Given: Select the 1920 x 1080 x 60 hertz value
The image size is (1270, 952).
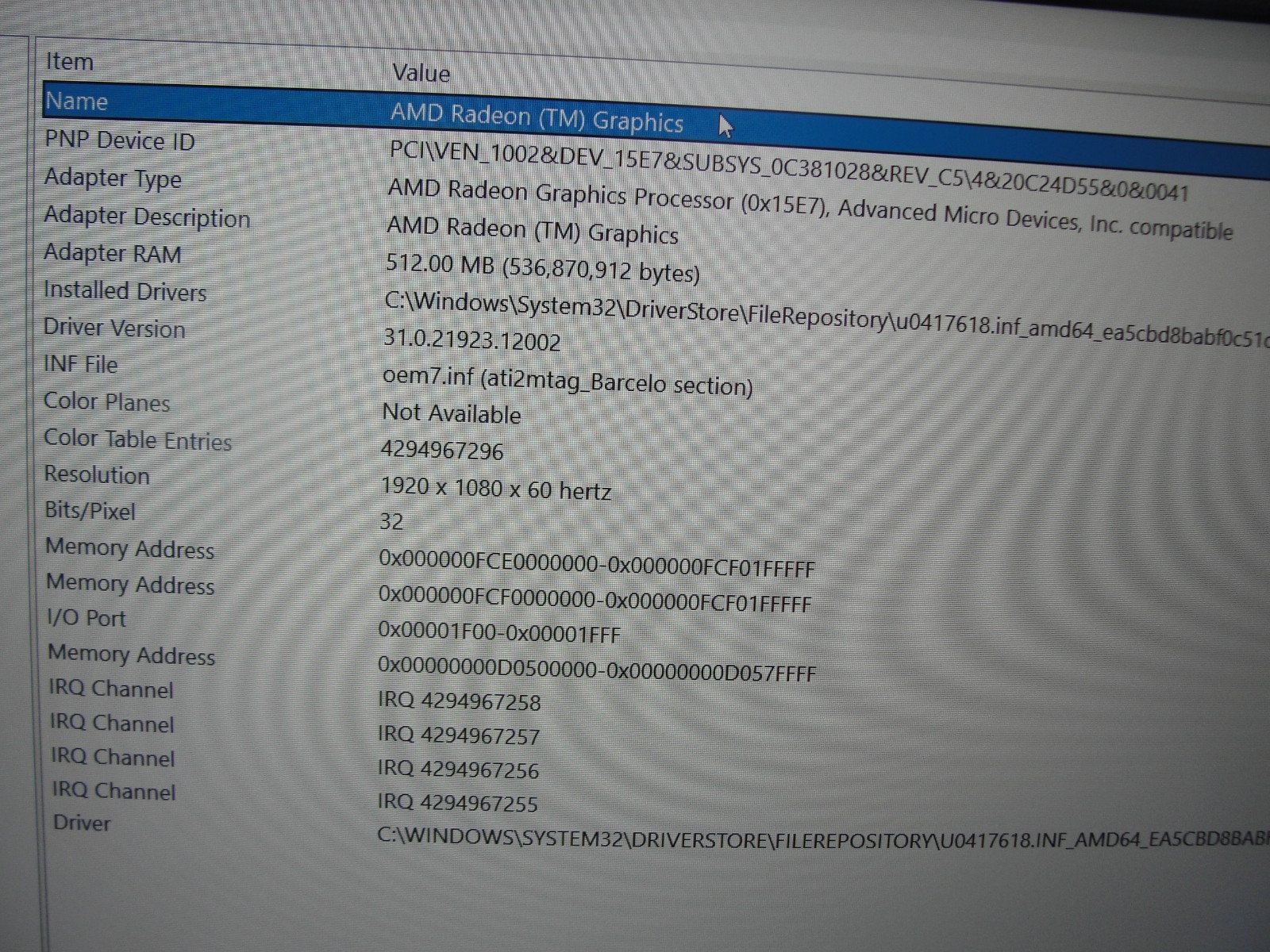Looking at the screenshot, I should click(x=496, y=487).
